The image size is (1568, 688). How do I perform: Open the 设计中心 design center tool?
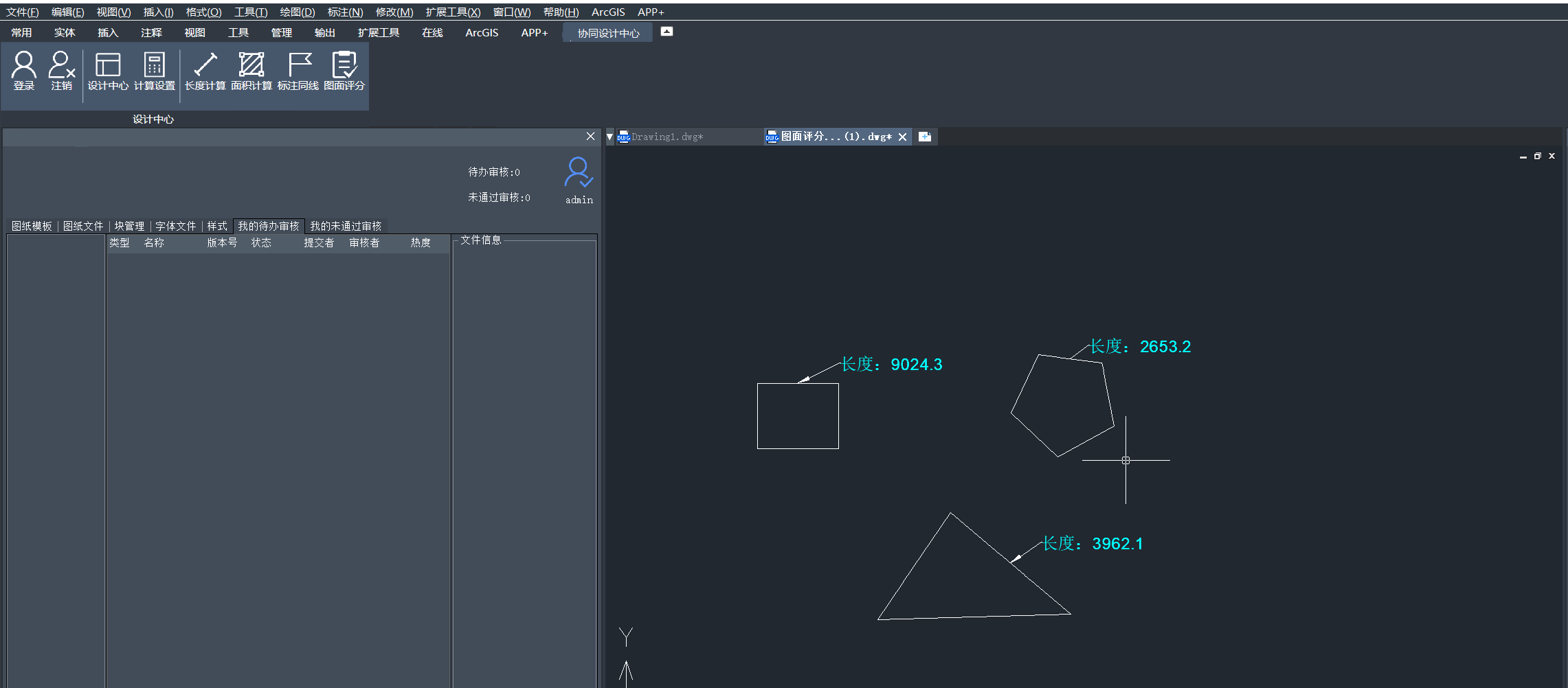click(108, 71)
